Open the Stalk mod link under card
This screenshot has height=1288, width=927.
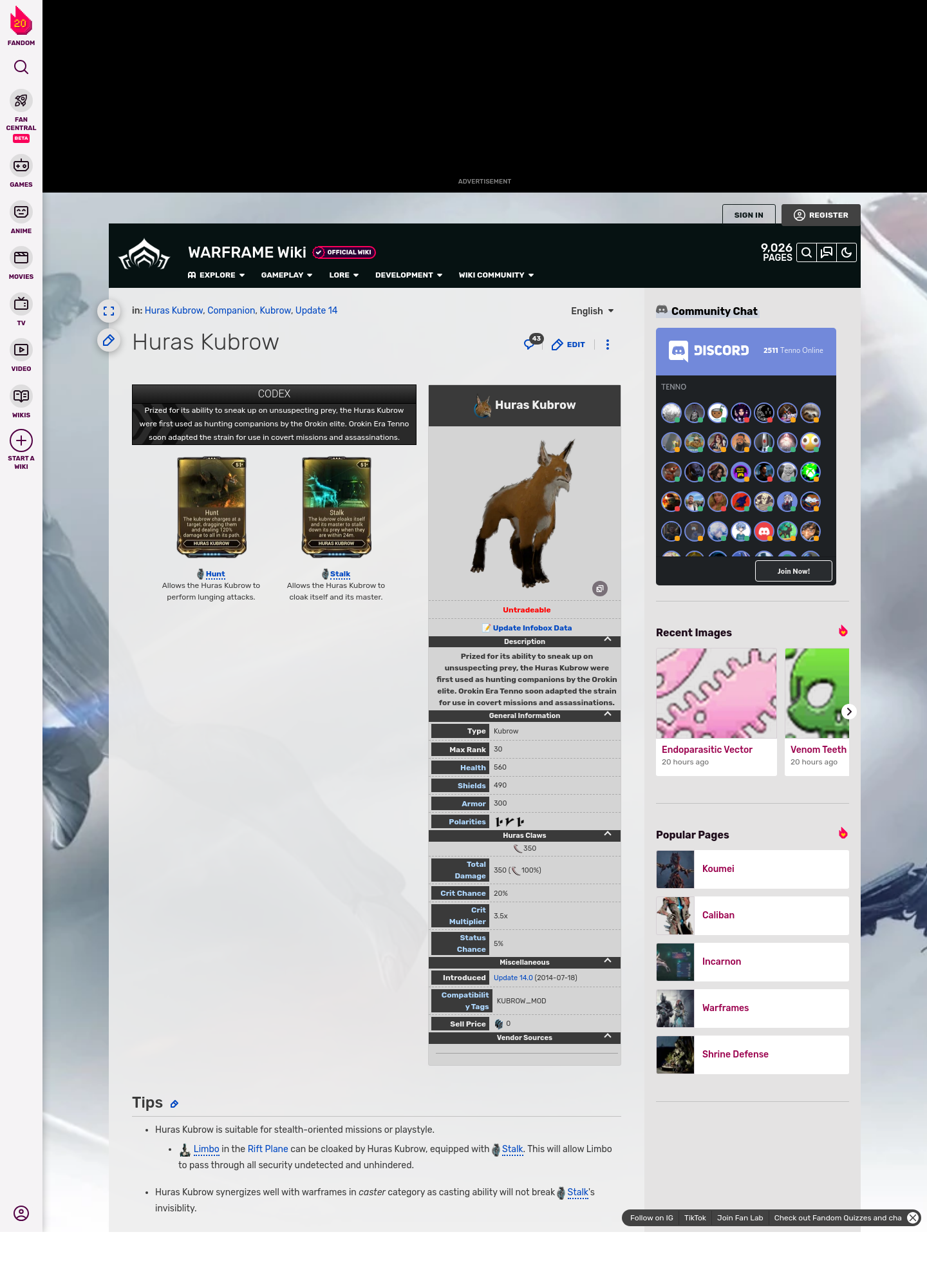click(340, 574)
